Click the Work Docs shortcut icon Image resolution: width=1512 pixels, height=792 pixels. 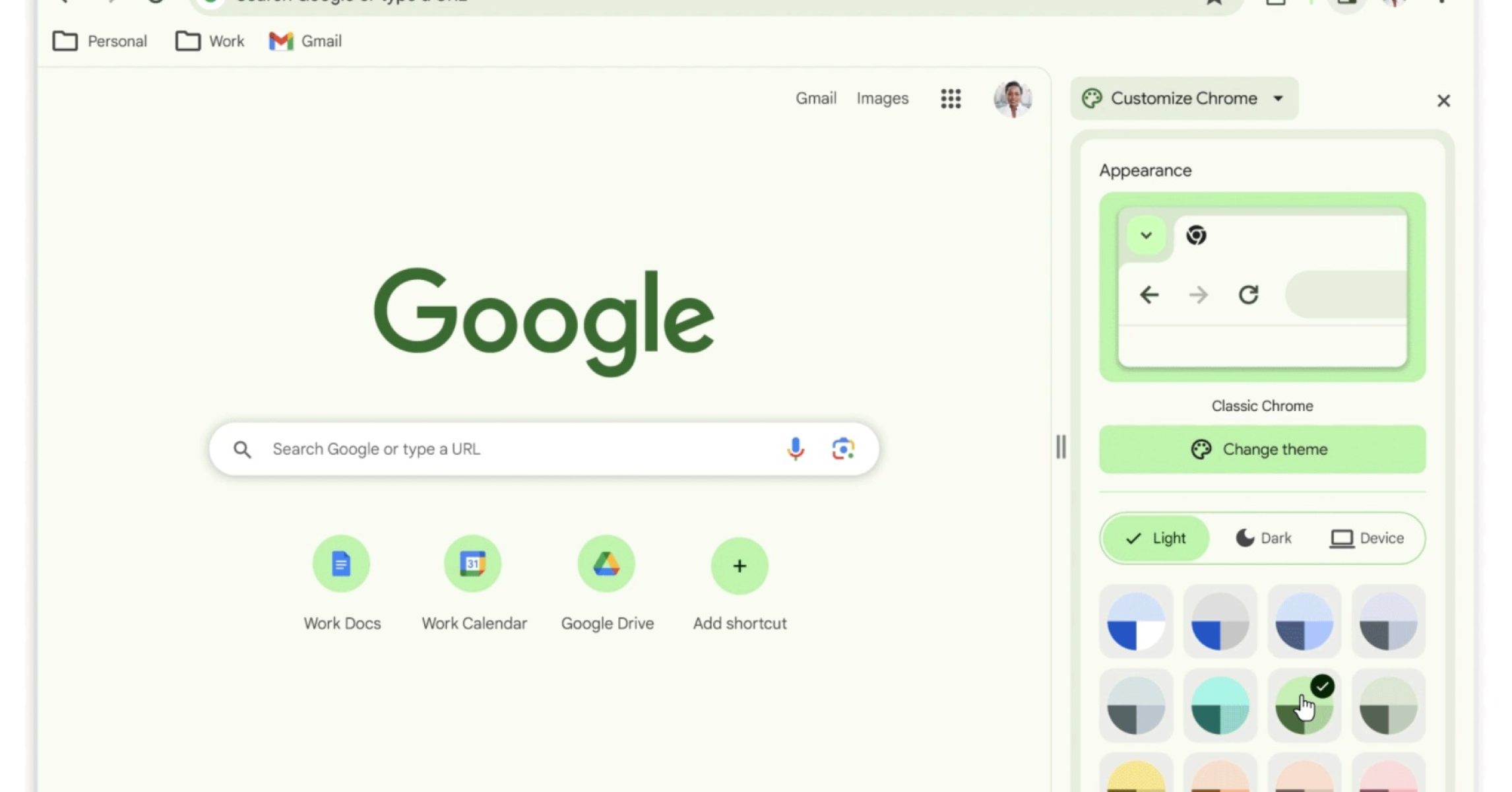[341, 564]
